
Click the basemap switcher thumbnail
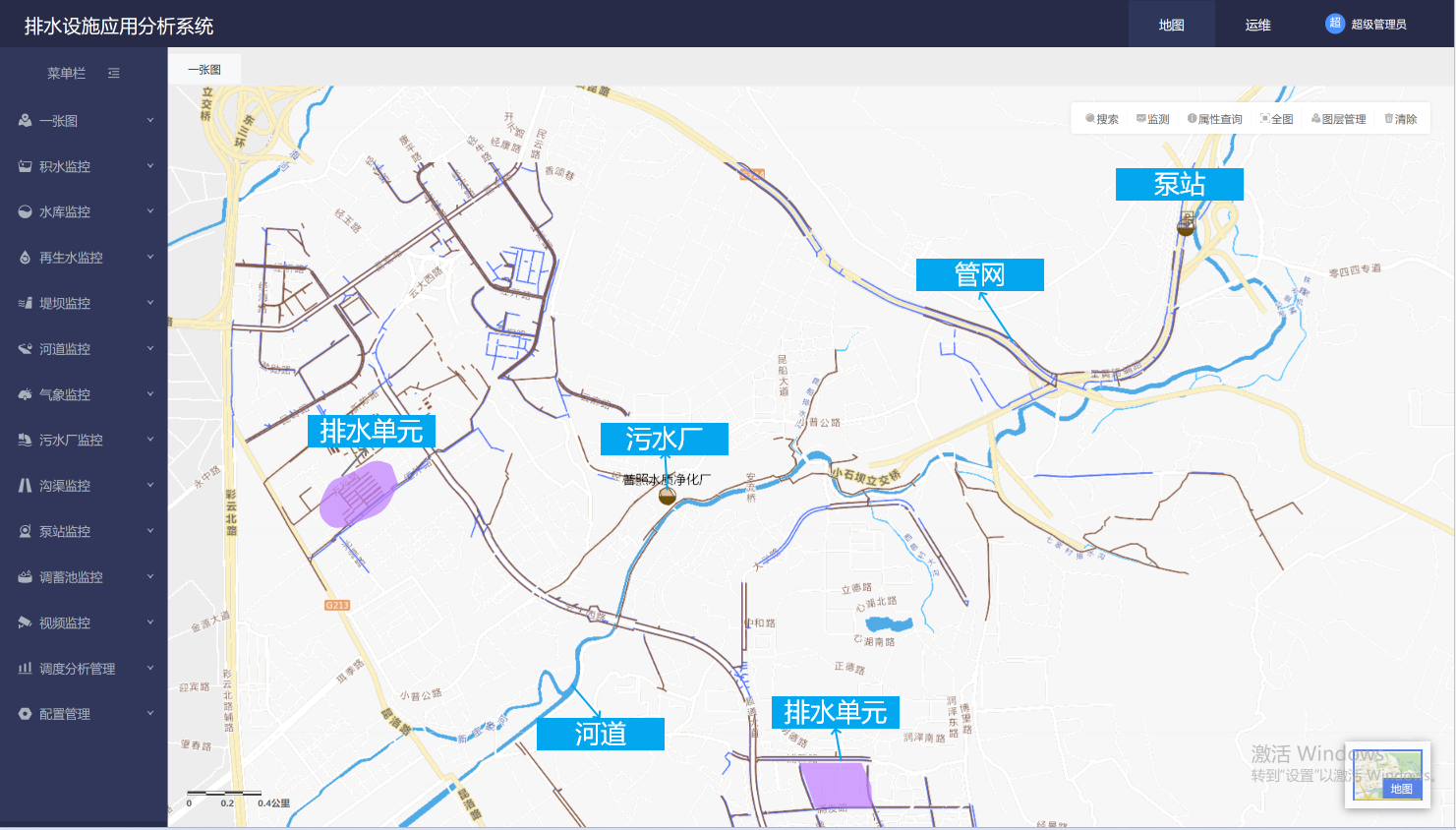coord(1387,775)
